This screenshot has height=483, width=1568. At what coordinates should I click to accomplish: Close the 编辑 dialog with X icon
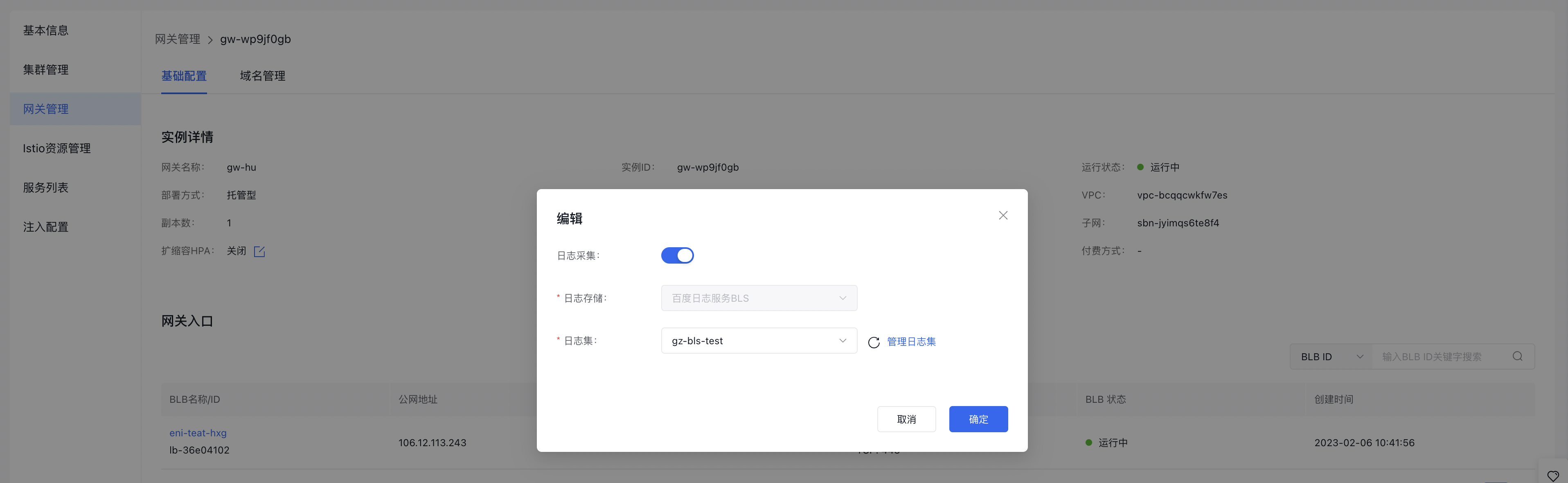[1003, 216]
